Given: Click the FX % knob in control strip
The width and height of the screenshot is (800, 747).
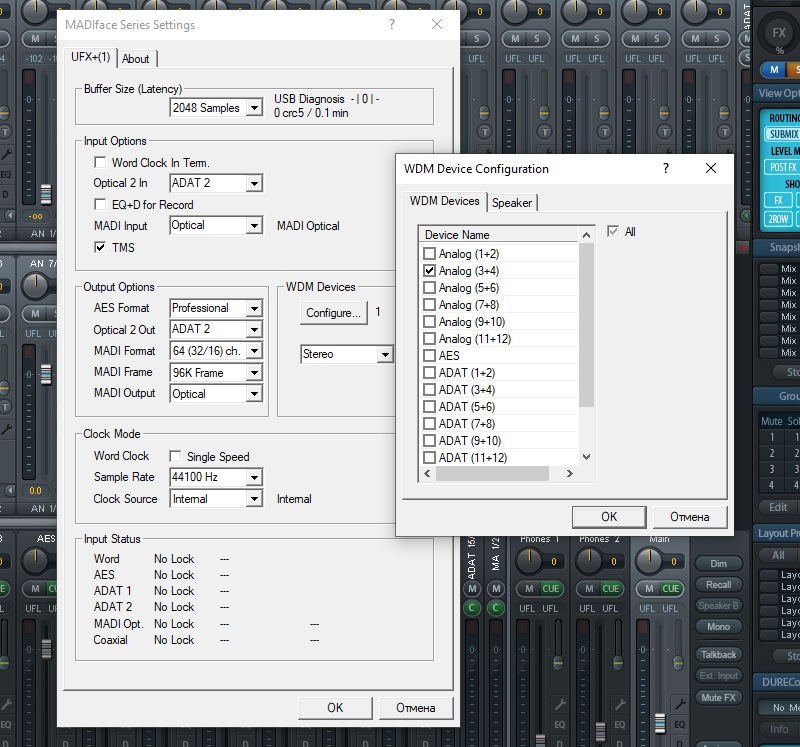Looking at the screenshot, I should tap(779, 34).
